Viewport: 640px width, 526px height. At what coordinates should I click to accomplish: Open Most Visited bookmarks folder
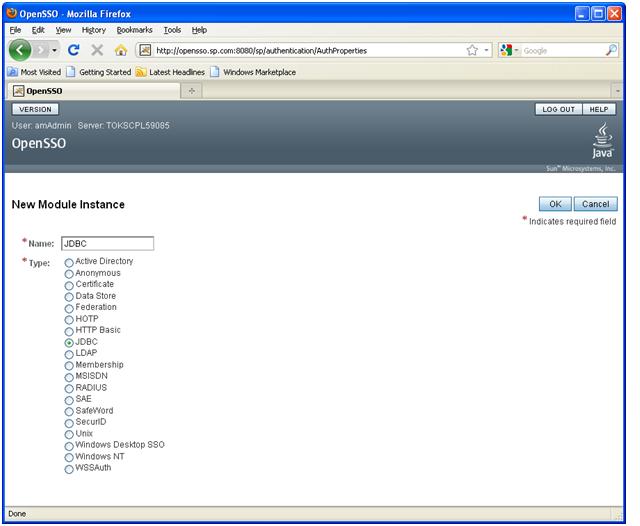point(34,72)
